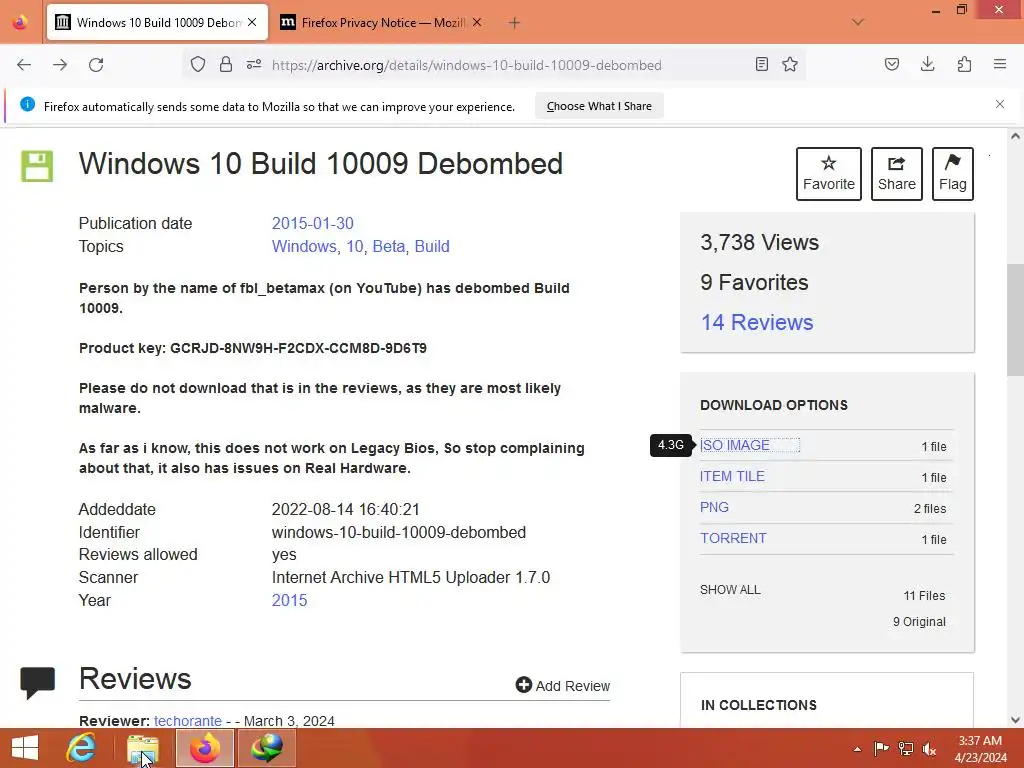
Task: Click Add Review link
Action: (563, 686)
